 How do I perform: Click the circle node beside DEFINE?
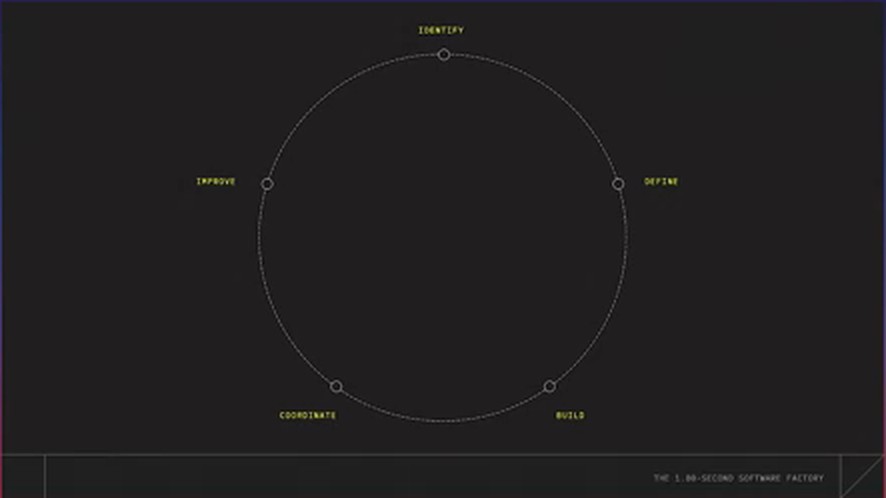(x=618, y=184)
